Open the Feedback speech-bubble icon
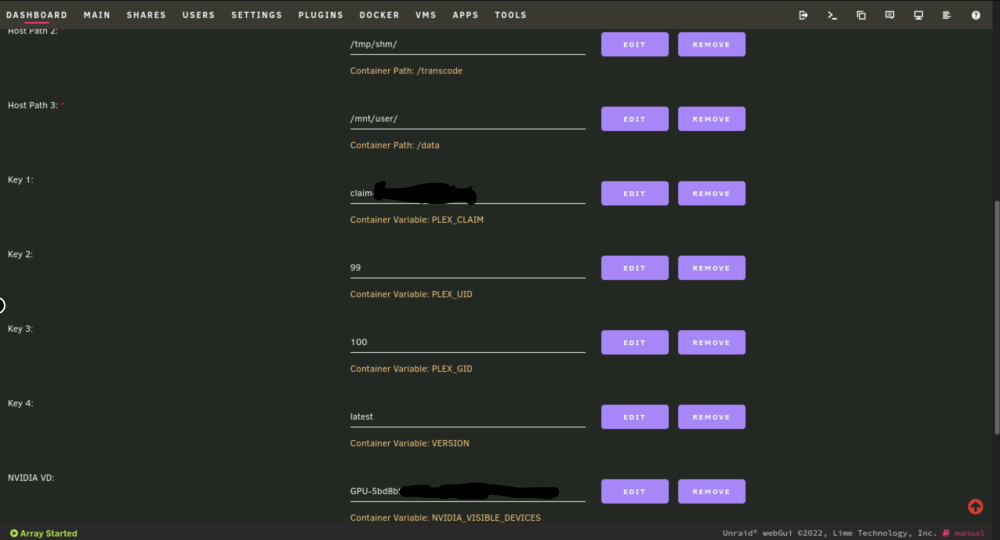 click(890, 15)
